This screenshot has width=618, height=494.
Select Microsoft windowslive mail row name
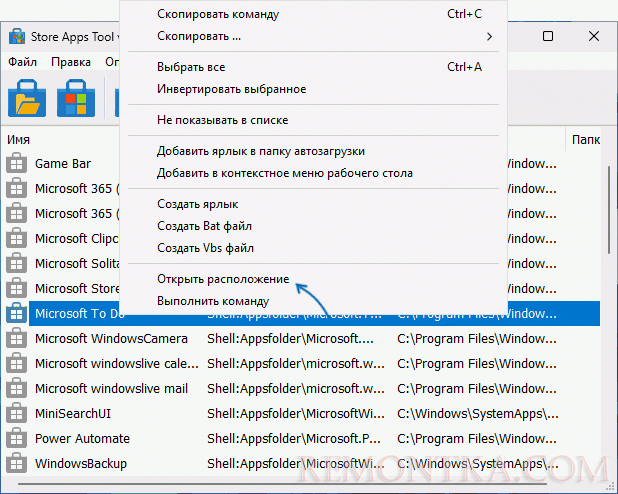click(111, 389)
